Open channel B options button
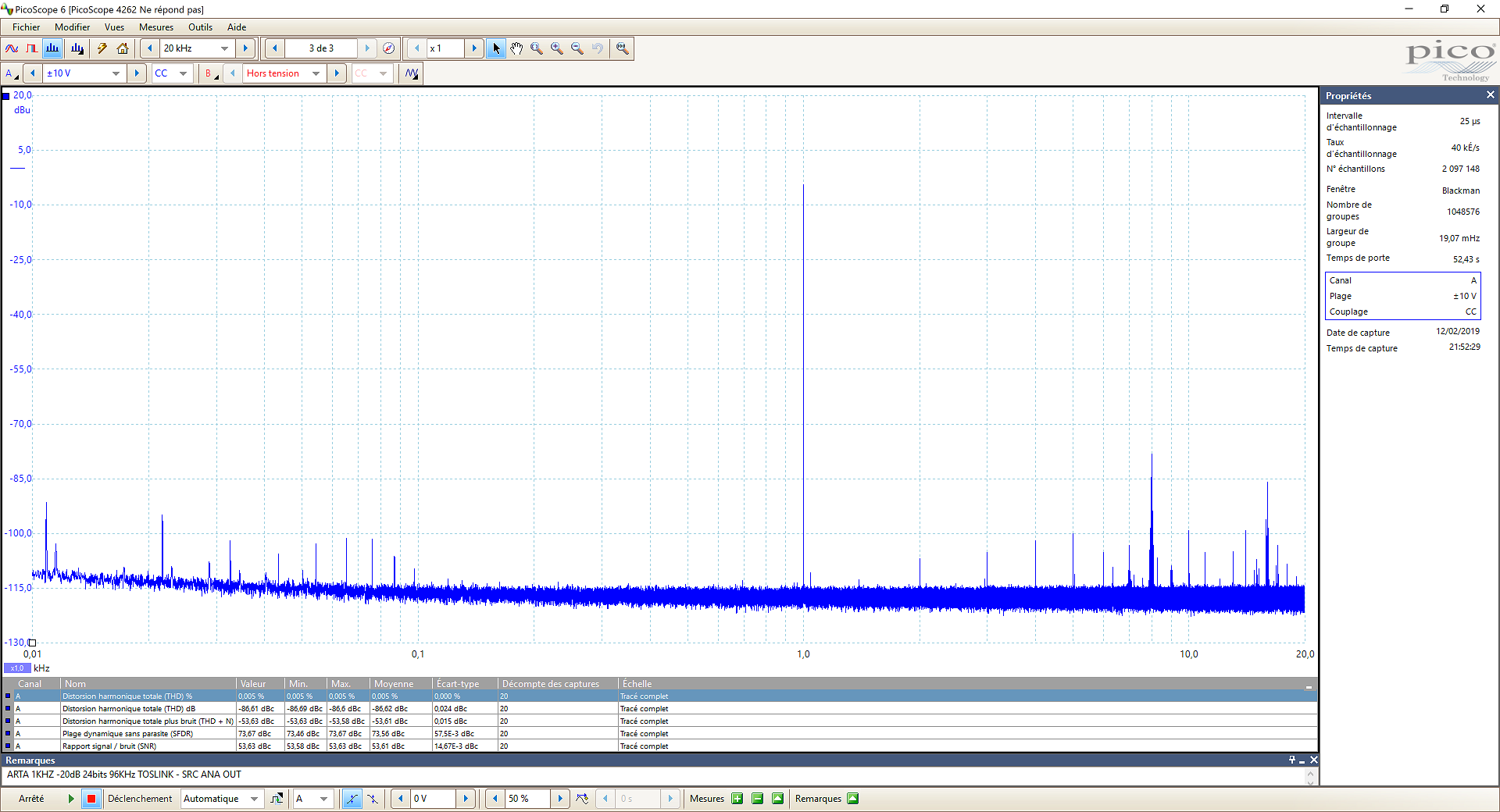Image resolution: width=1500 pixels, height=812 pixels. 210,73
